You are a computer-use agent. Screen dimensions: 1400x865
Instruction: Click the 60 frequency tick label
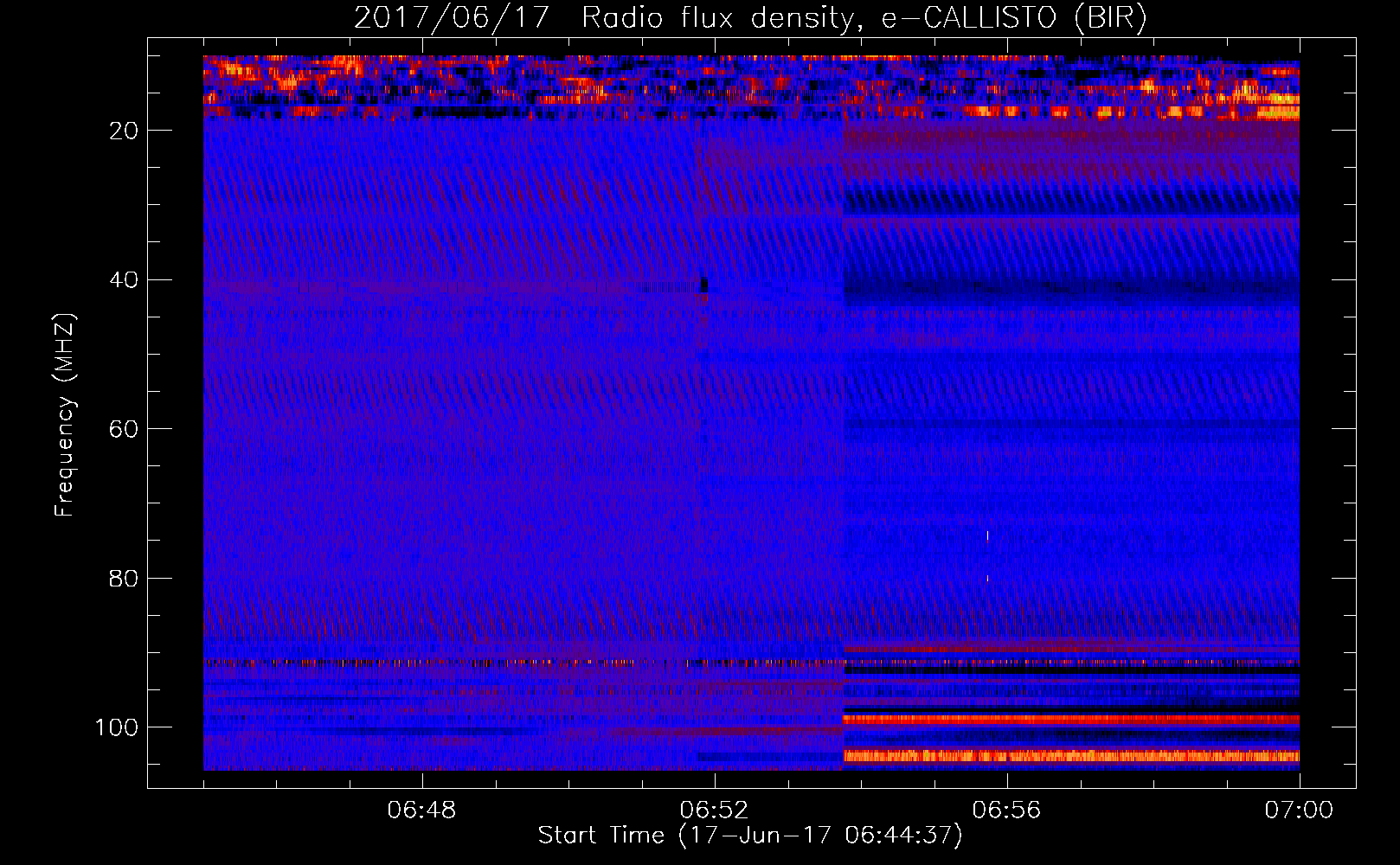click(x=124, y=430)
